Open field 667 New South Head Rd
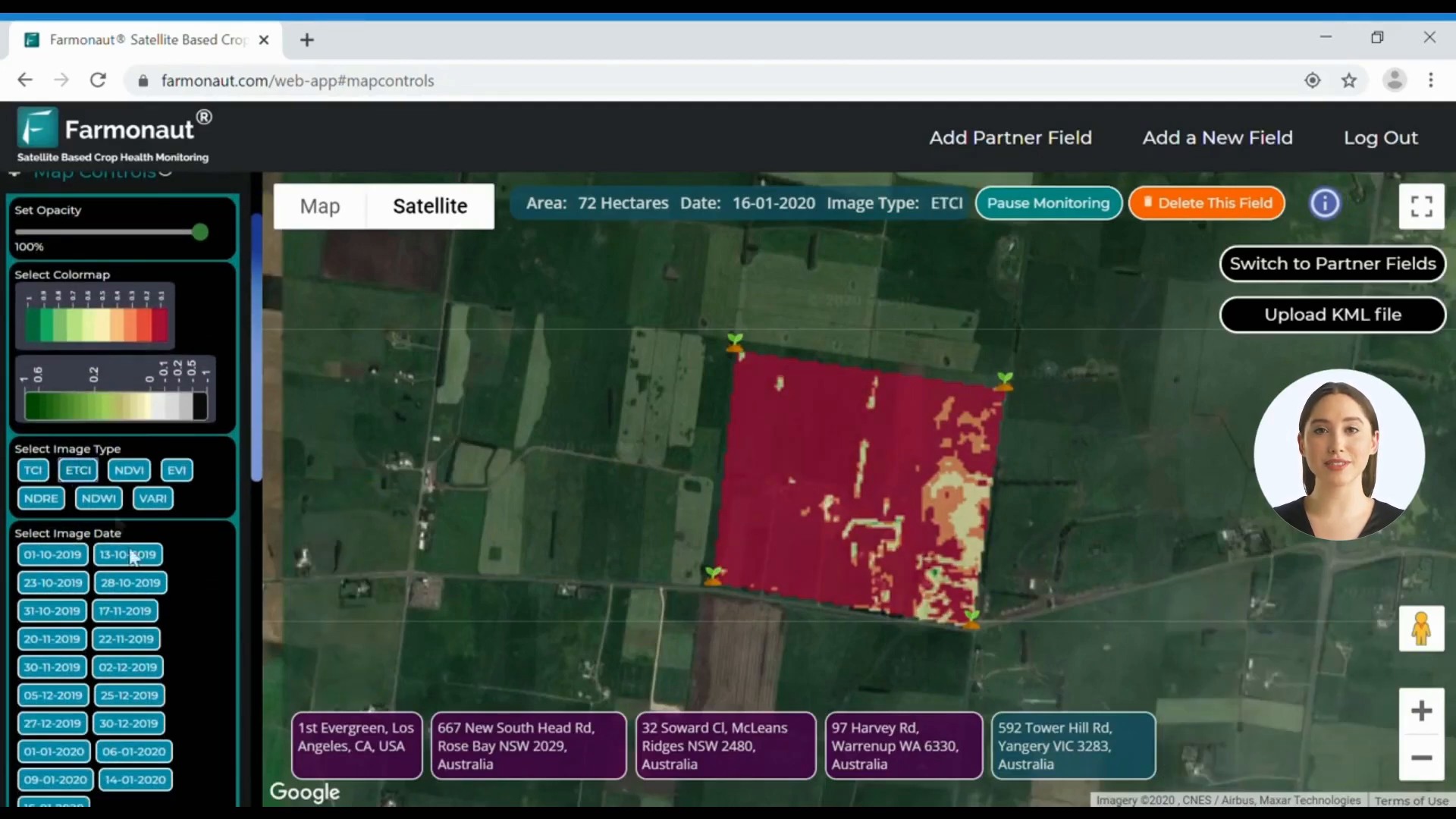1456x819 pixels. 529,745
